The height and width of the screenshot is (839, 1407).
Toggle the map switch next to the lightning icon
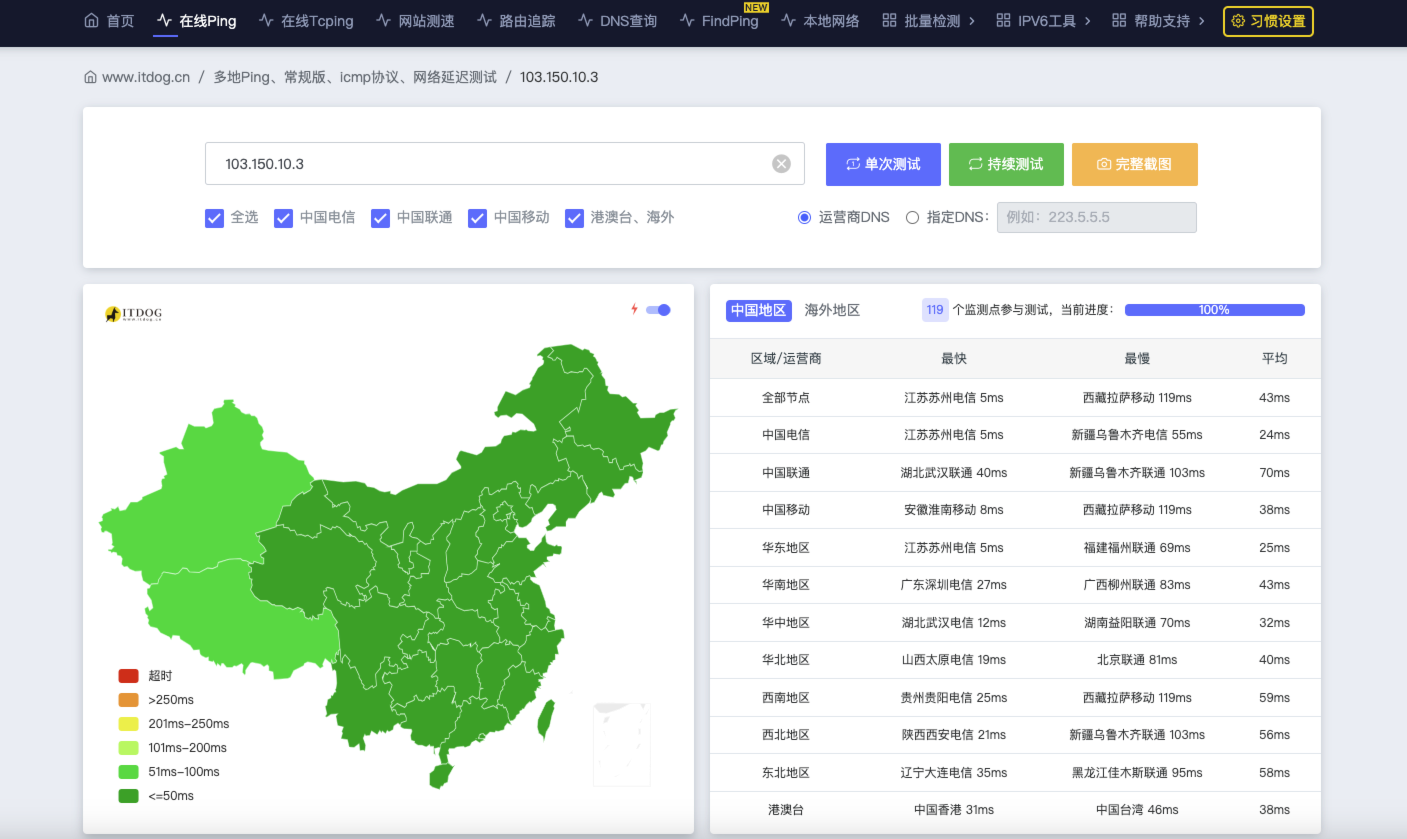[x=658, y=310]
